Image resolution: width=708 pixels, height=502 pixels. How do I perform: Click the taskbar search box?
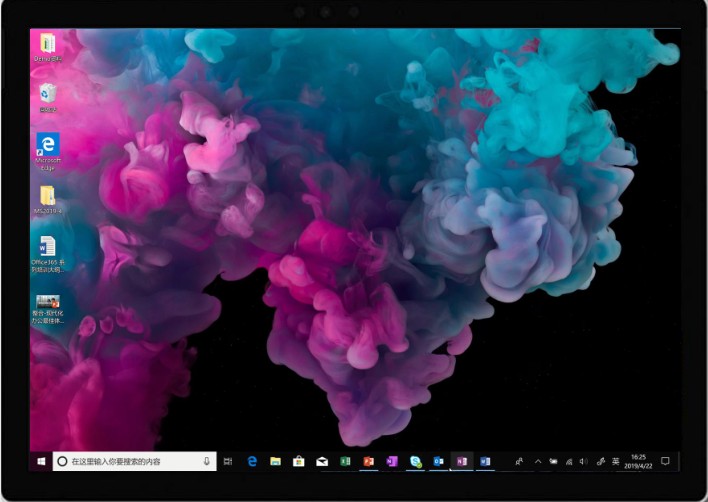135,461
